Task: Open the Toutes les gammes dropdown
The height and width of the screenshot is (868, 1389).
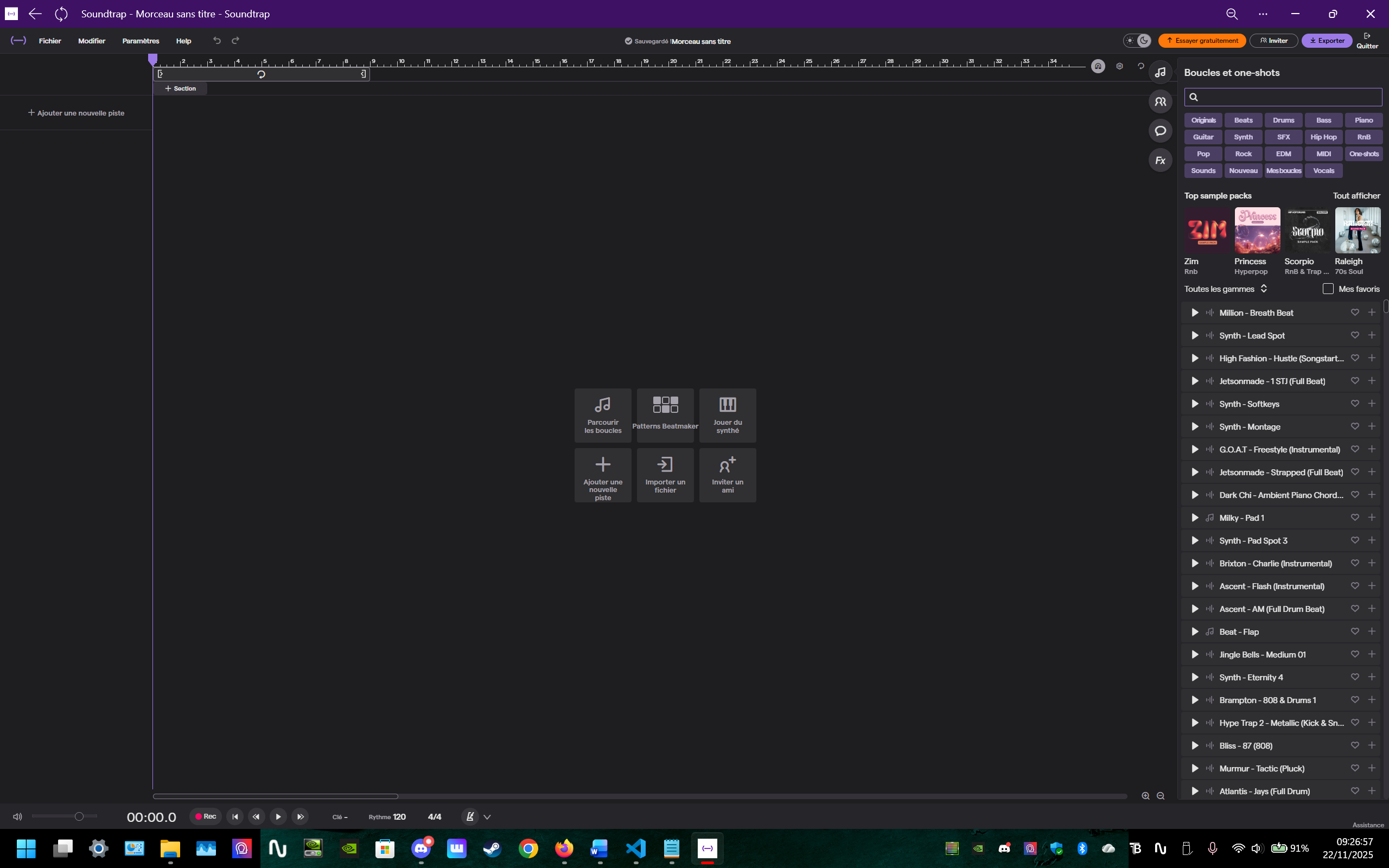Action: [x=1226, y=289]
